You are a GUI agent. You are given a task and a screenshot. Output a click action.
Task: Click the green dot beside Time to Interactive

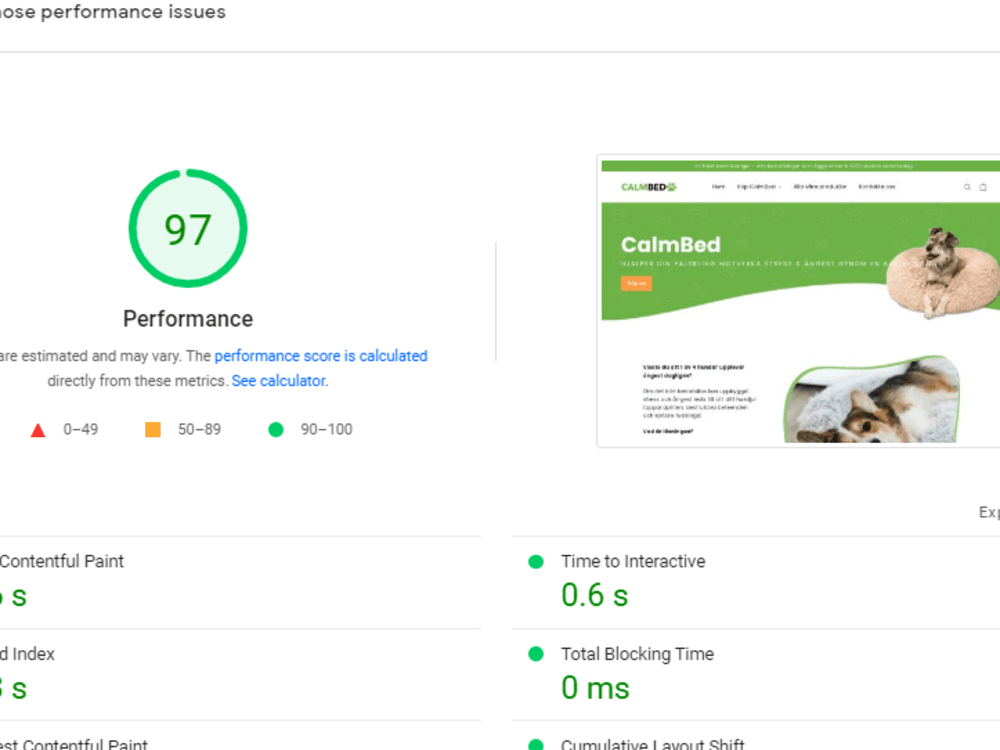pyautogui.click(x=536, y=562)
